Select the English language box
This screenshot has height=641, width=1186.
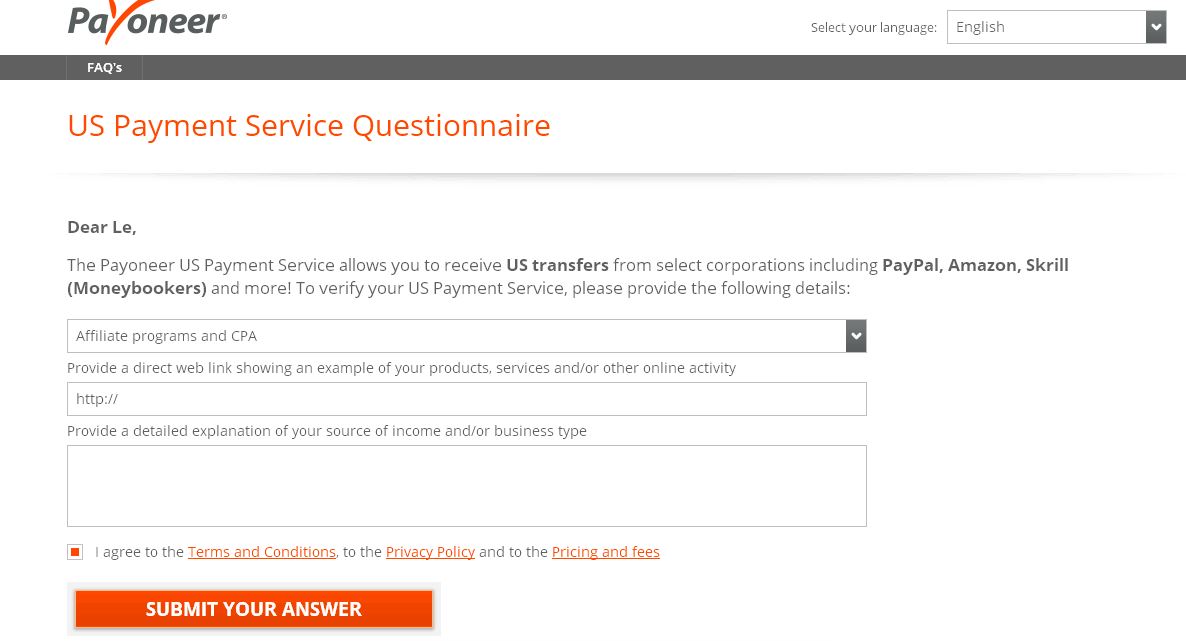pos(1046,27)
